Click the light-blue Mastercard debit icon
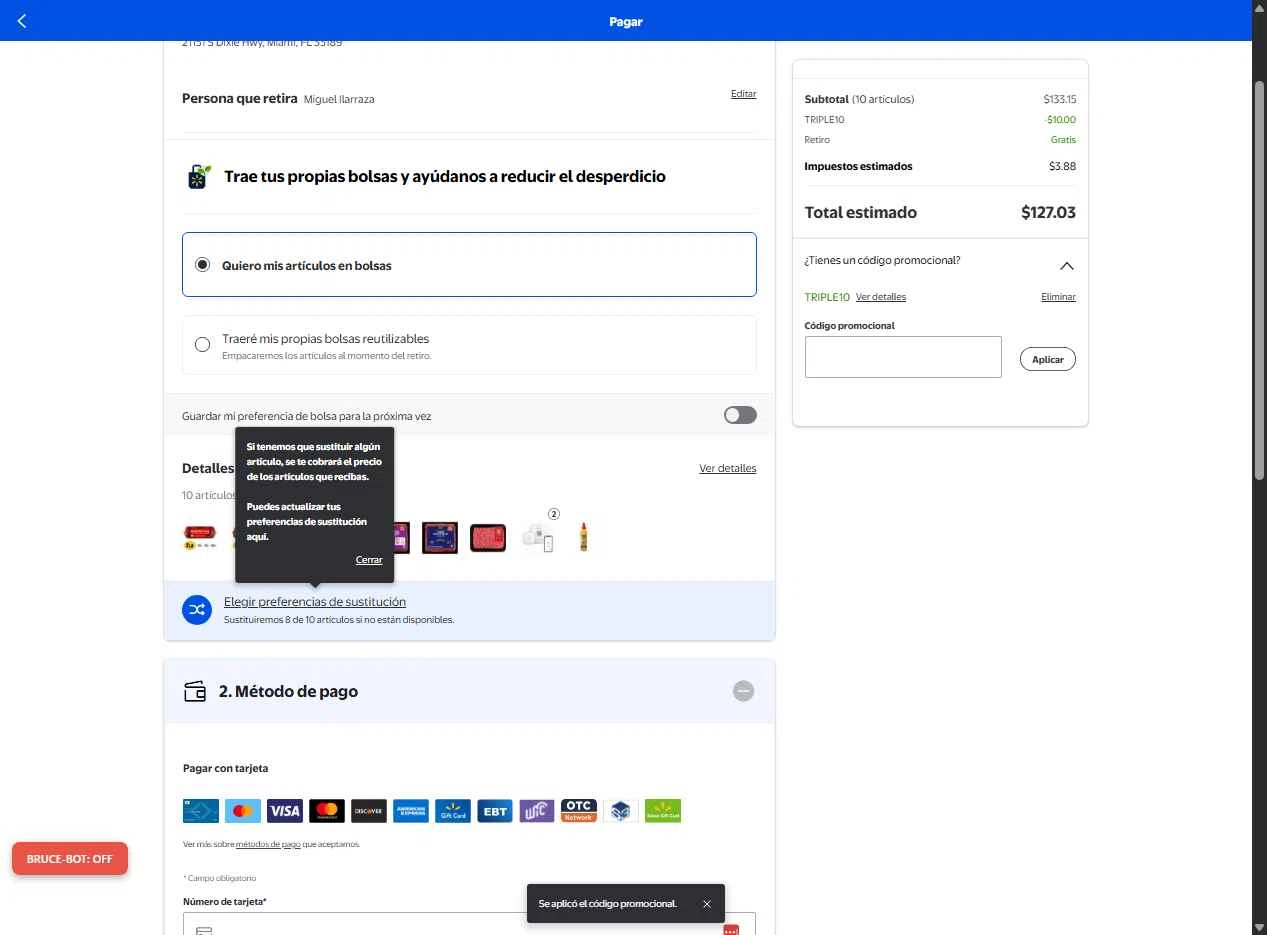This screenshot has width=1267, height=935. click(243, 811)
